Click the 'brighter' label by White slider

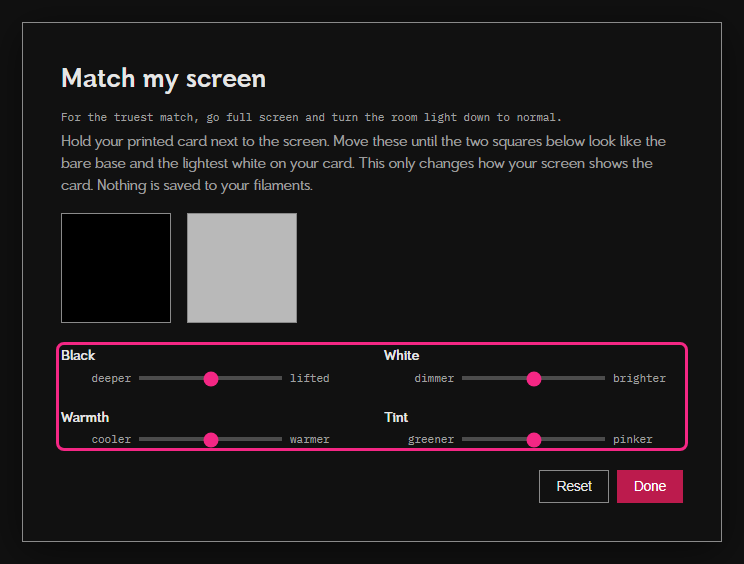click(639, 379)
